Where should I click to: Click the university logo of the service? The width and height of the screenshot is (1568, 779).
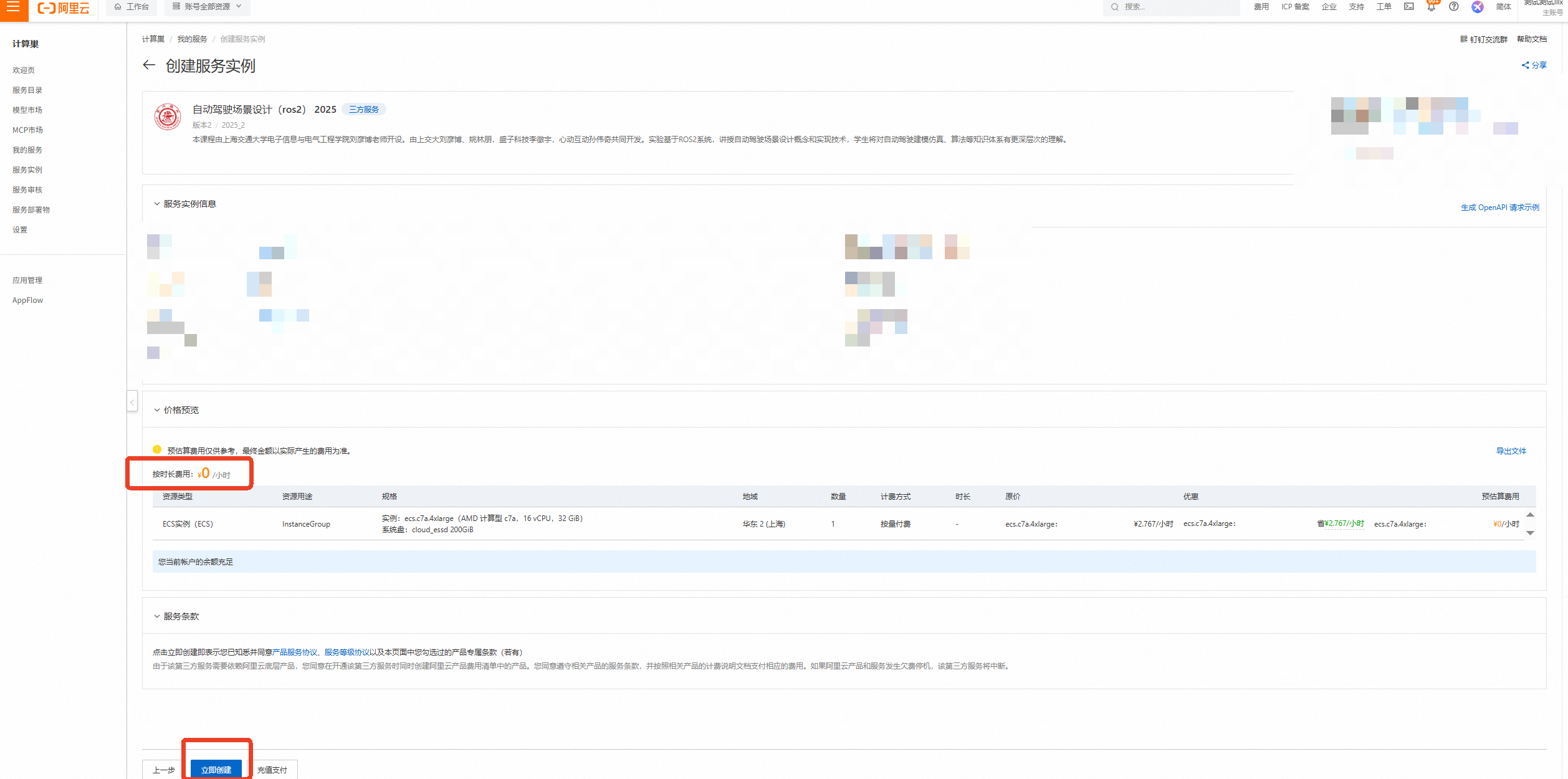168,117
